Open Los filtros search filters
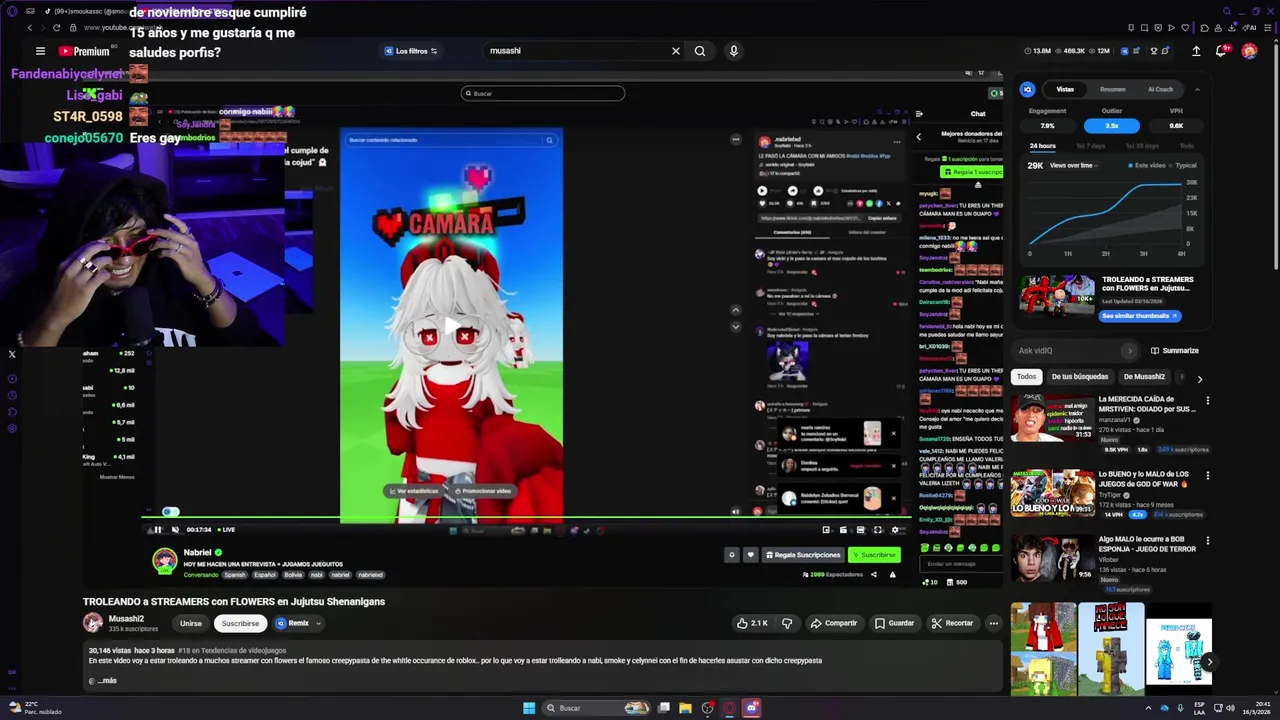 pos(411,51)
